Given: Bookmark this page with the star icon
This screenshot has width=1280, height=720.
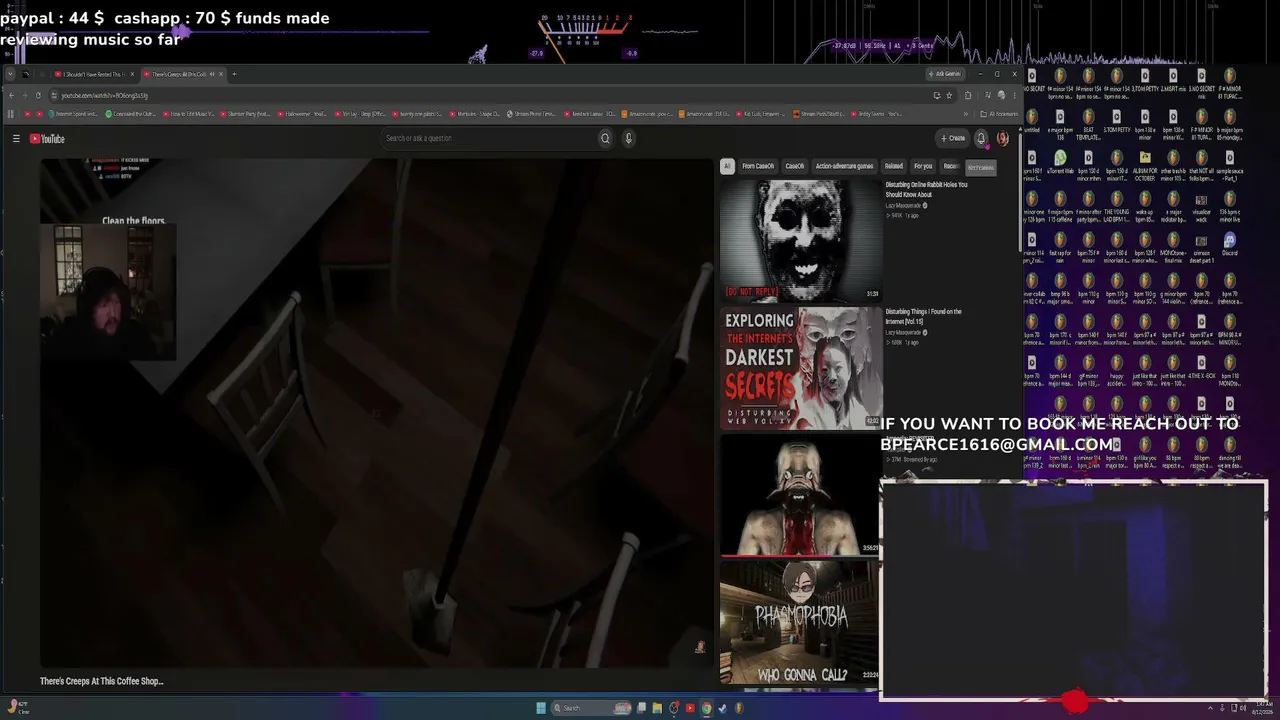Looking at the screenshot, I should [950, 96].
